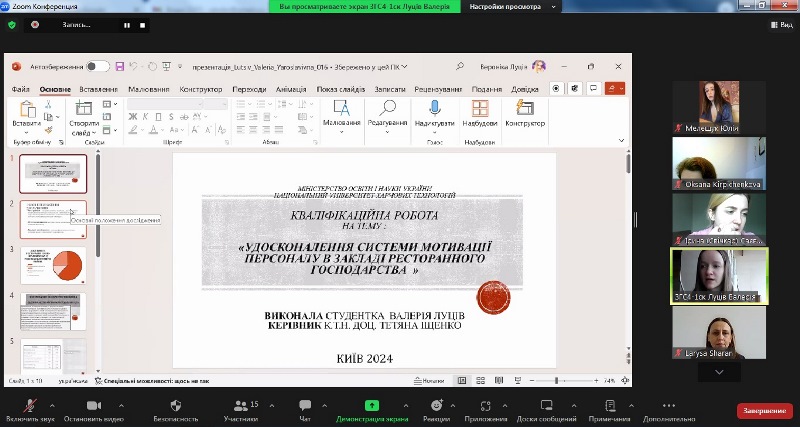Toggle the Автозбереження autosave switch
This screenshot has height=427, width=800.
coord(97,66)
